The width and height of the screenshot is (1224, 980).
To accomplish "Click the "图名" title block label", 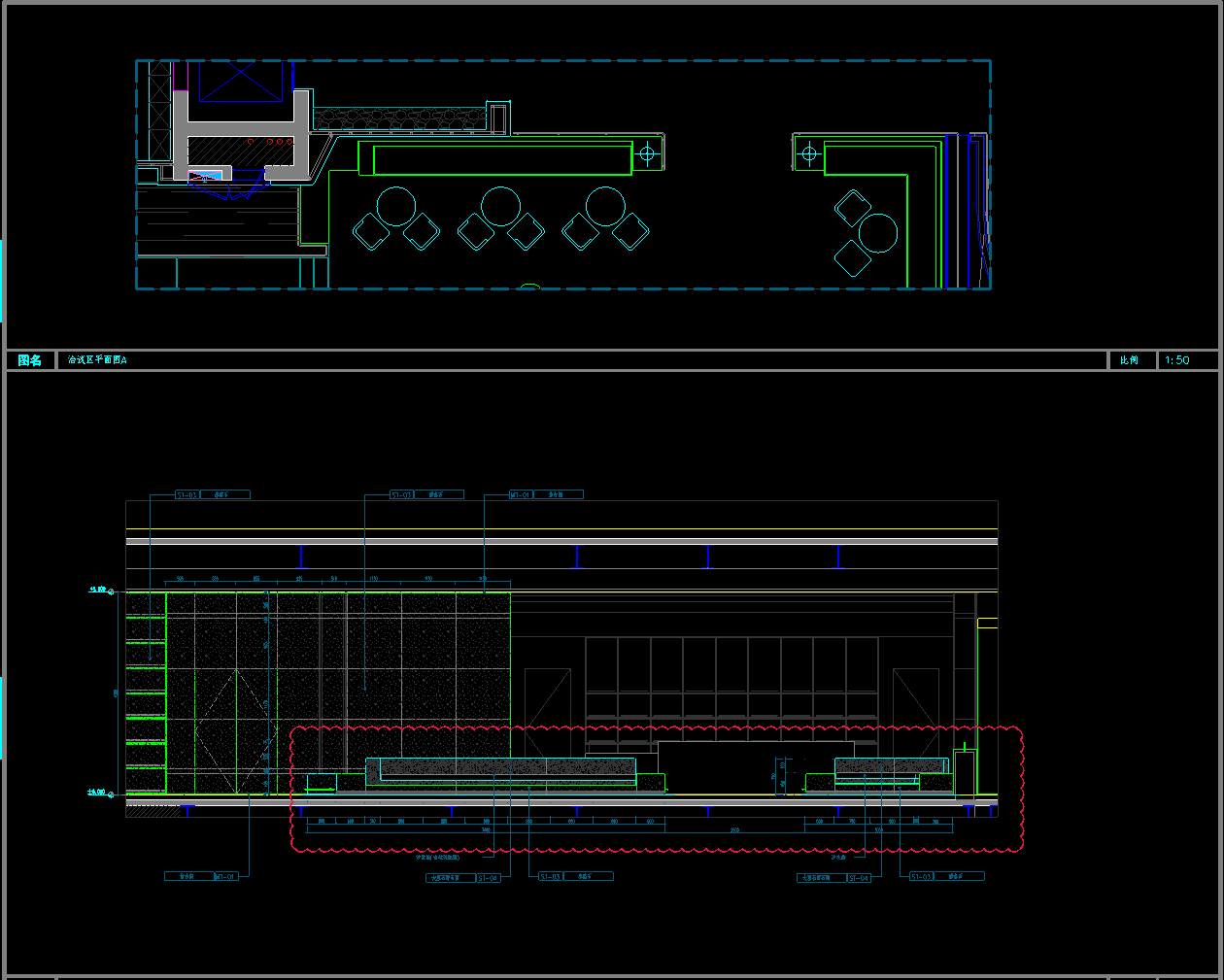I will (30, 360).
